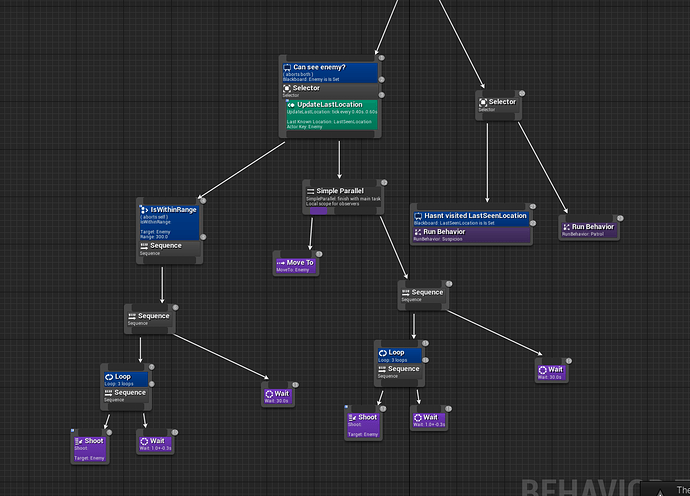
Task: Select the UpdateLastLocation service
Action: point(332,115)
